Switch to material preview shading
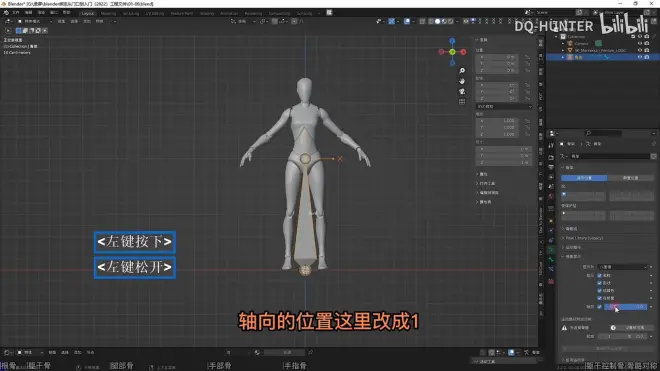The height and width of the screenshot is (371, 660). pos(444,21)
